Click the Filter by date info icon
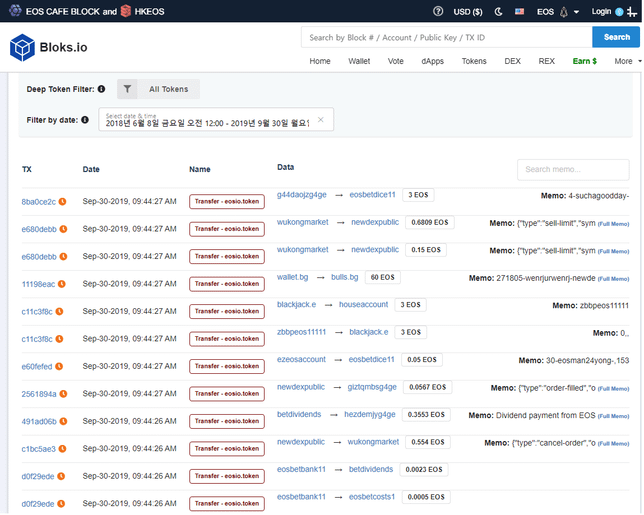Screen dimensions: 644x515 point(84,120)
